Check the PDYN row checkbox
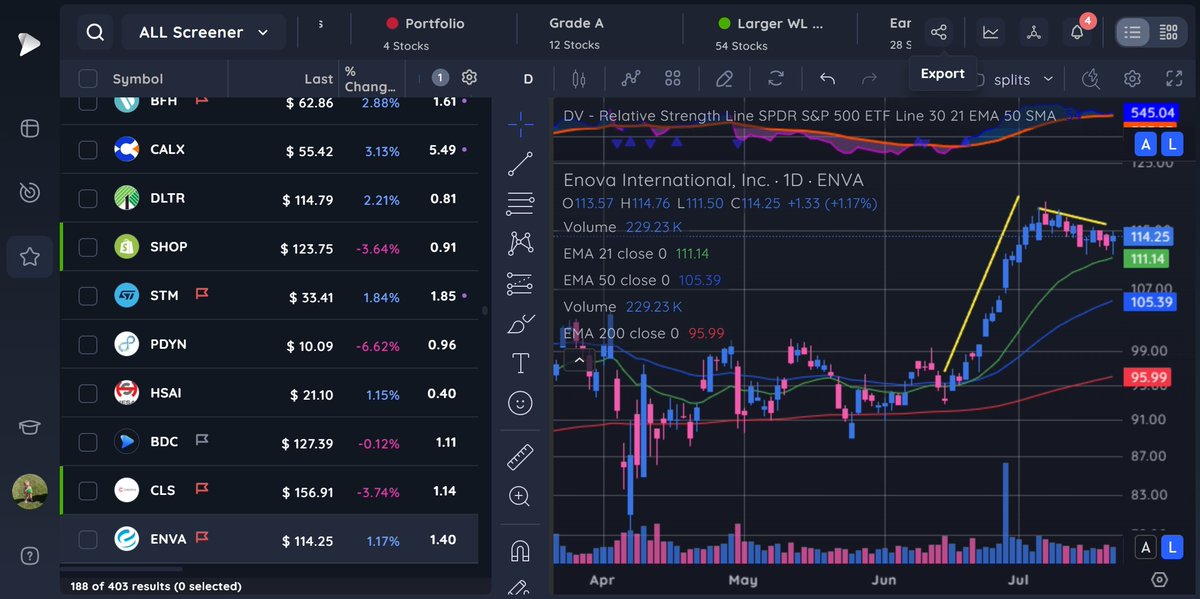This screenshot has width=1200, height=599. [x=88, y=345]
